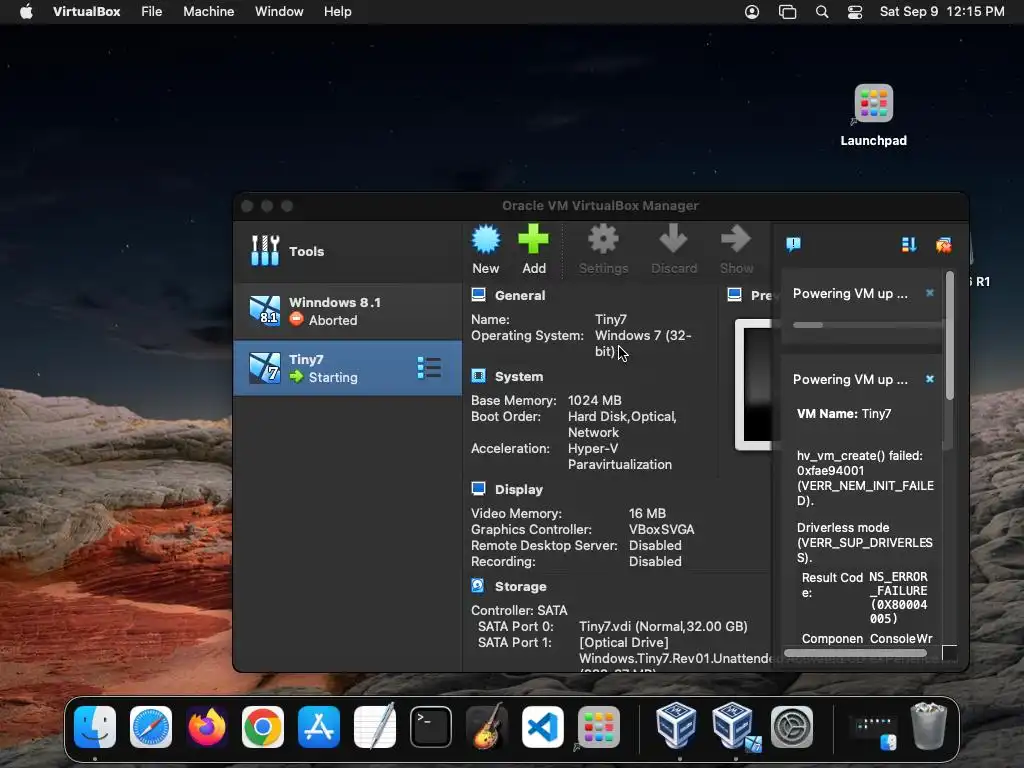Open the System settings header link
Image resolution: width=1024 pixels, height=768 pixels.
tap(519, 376)
